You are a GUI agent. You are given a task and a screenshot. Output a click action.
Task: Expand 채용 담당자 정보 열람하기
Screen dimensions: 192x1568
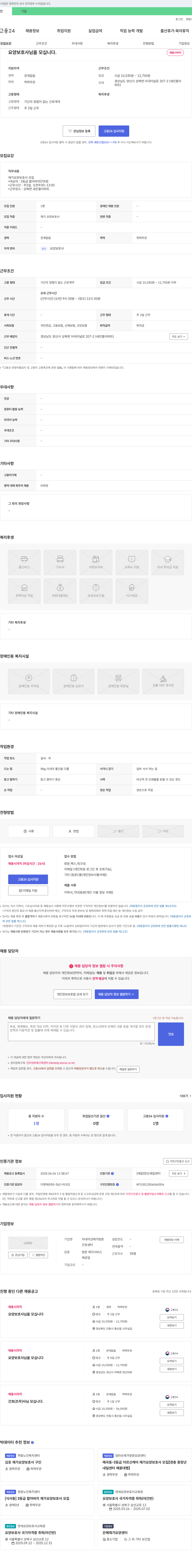(x=117, y=994)
